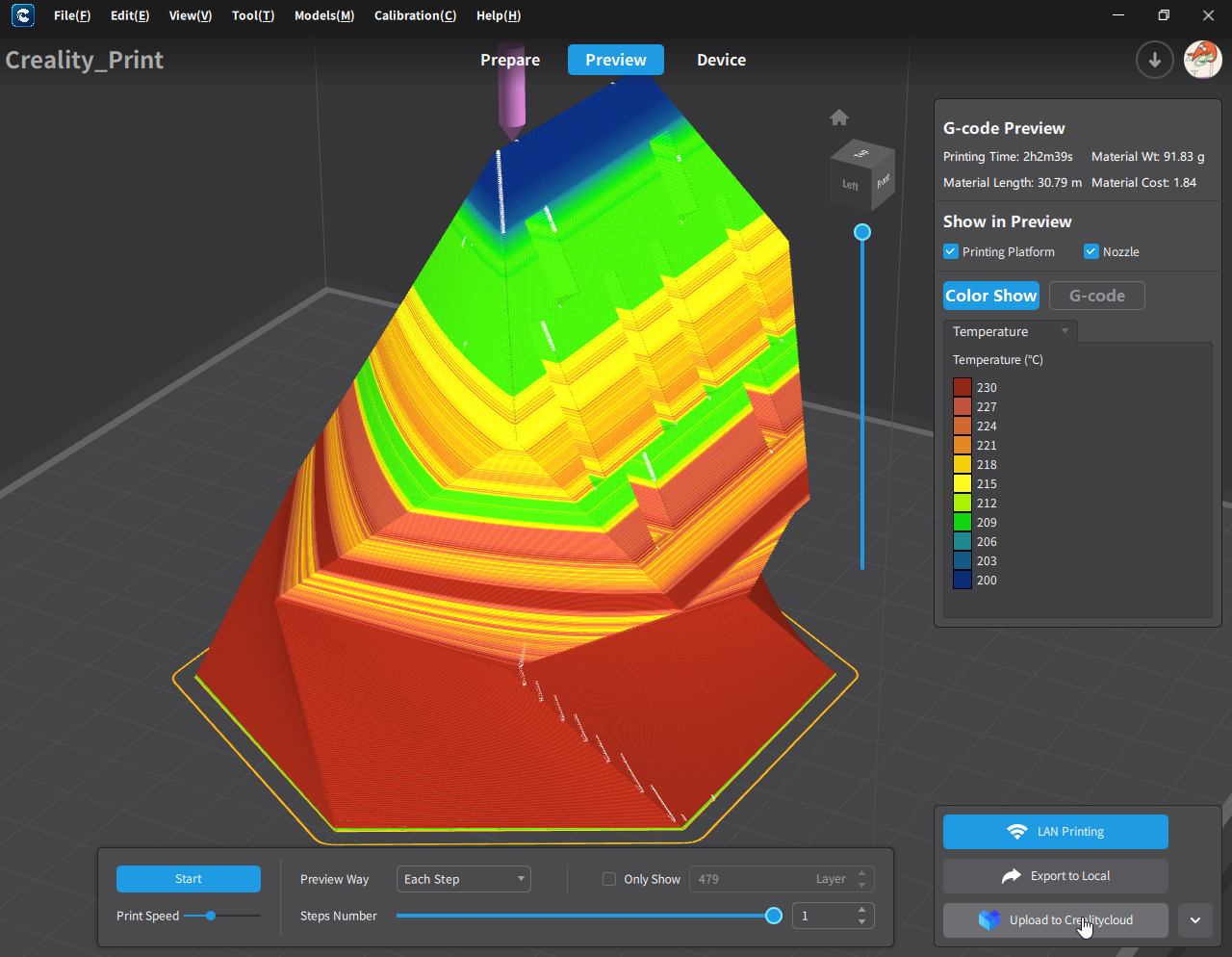Uncheck Printing Platform checkbox
This screenshot has width=1232, height=957.
pyautogui.click(x=951, y=252)
